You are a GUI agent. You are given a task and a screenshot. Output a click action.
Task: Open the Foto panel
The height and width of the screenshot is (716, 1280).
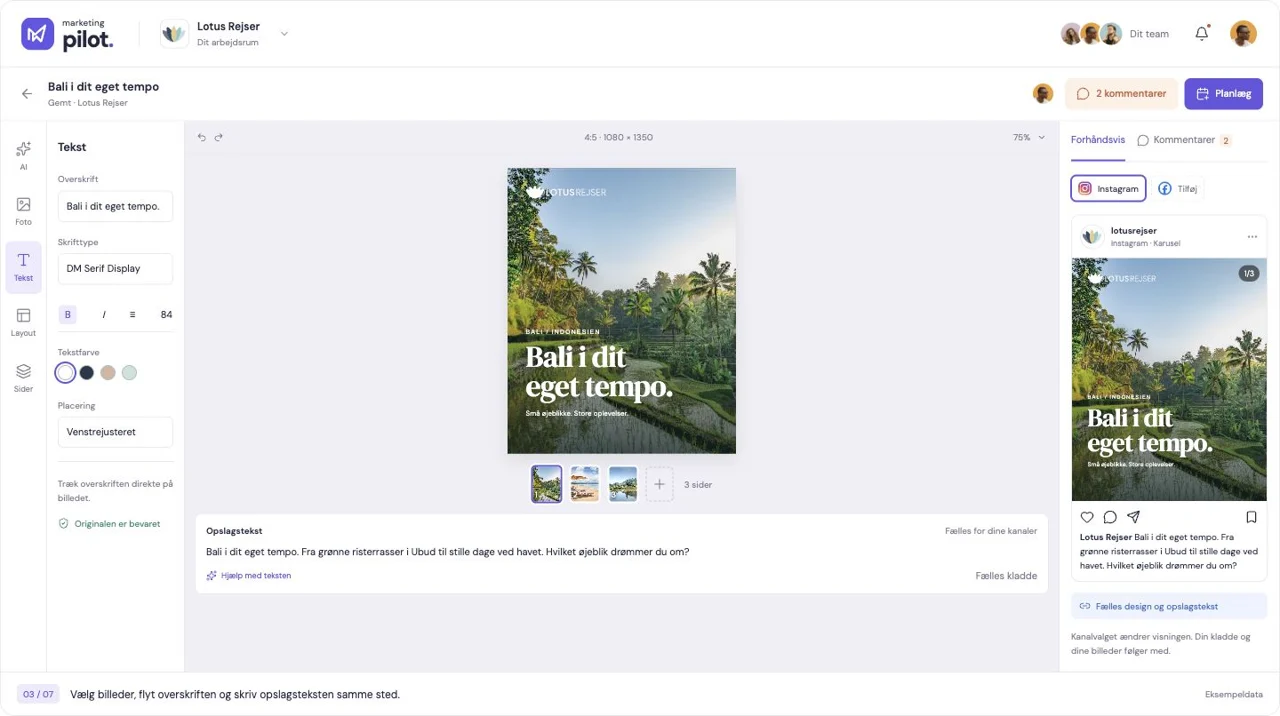[23, 211]
